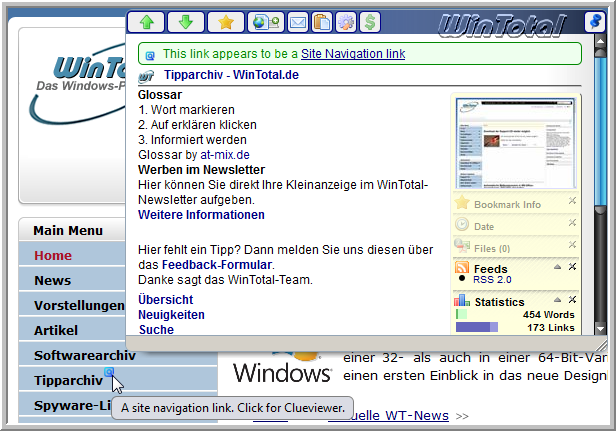Follow the at-mix.de link
Image resolution: width=616 pixels, height=431 pixels.
point(225,155)
